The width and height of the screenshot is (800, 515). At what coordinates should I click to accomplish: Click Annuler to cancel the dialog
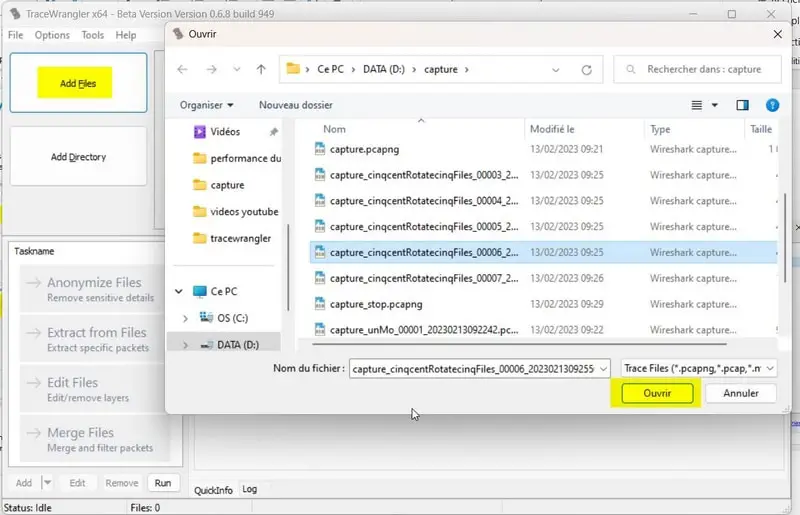tap(741, 393)
